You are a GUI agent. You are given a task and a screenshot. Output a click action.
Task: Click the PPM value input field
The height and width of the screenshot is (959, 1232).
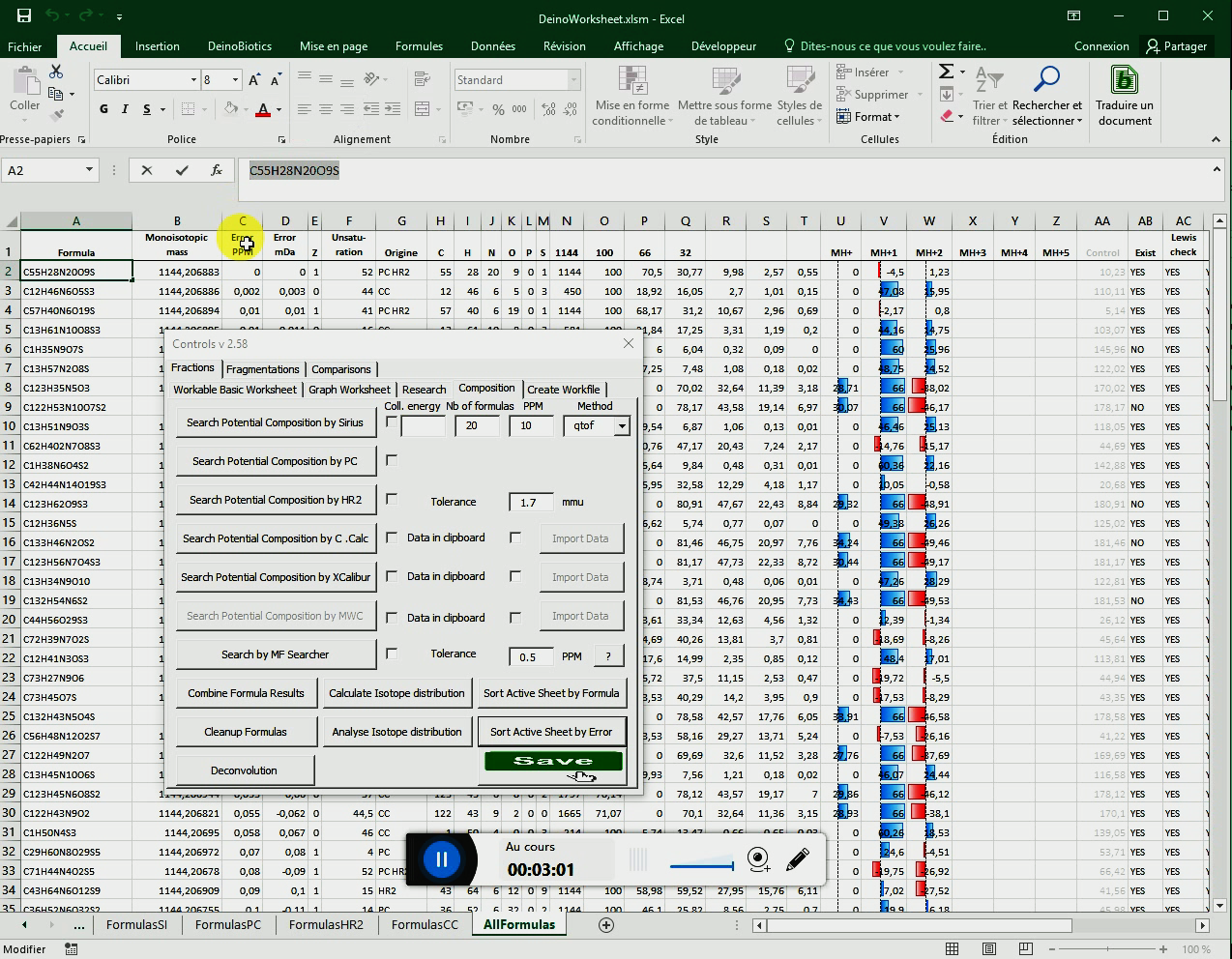(531, 425)
